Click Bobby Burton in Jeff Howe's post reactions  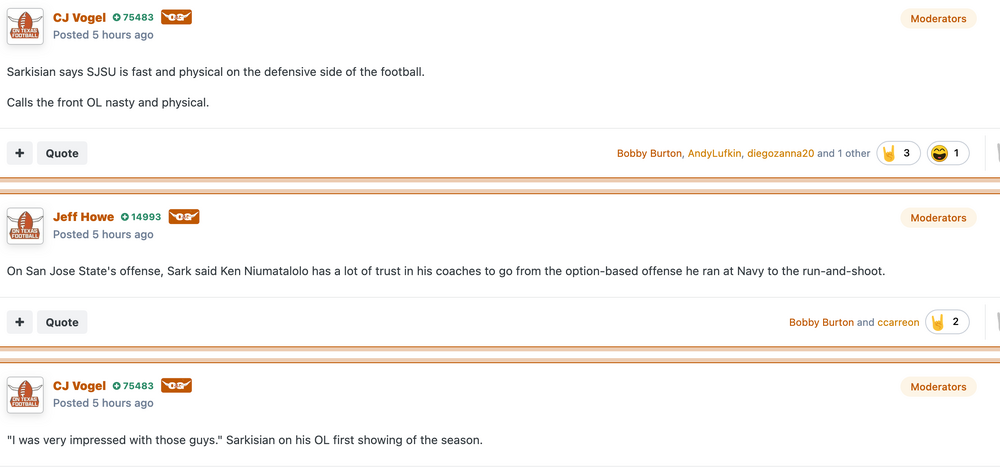tap(821, 323)
